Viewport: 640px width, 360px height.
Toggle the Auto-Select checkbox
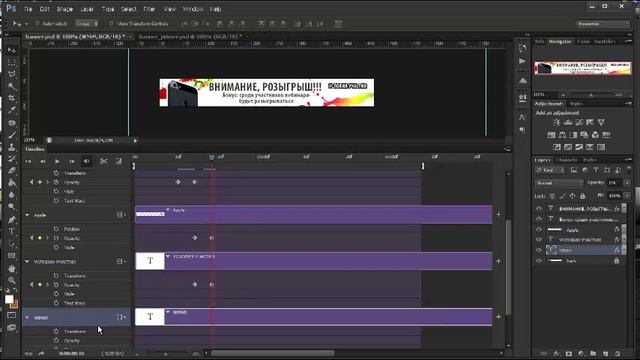point(37,24)
